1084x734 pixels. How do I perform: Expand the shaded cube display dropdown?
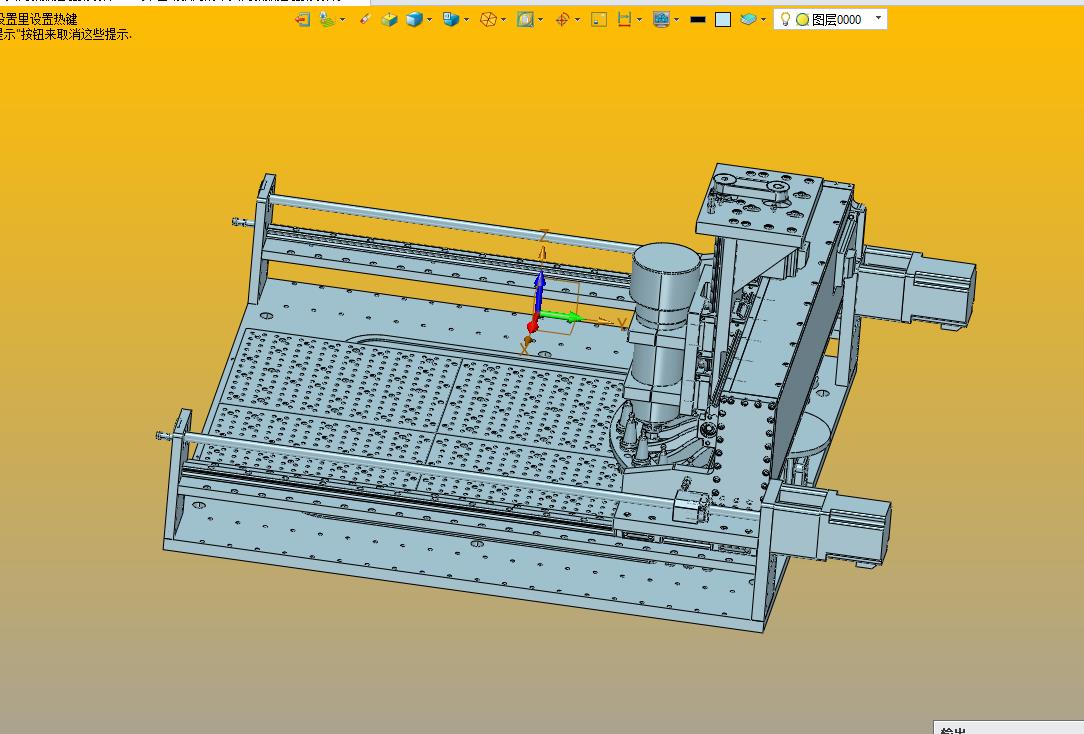pyautogui.click(x=429, y=20)
